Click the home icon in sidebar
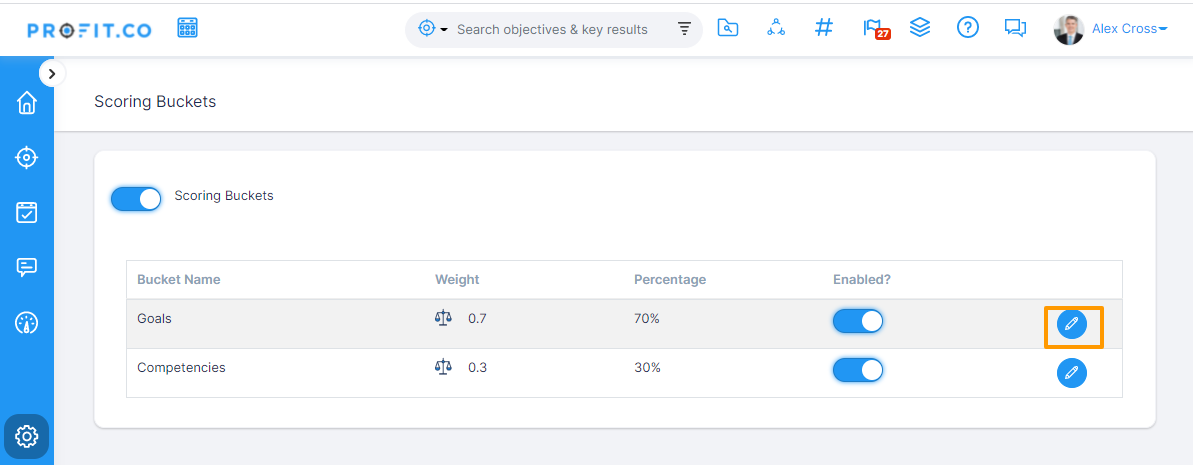Viewport: 1193px width, 465px height. (x=27, y=103)
